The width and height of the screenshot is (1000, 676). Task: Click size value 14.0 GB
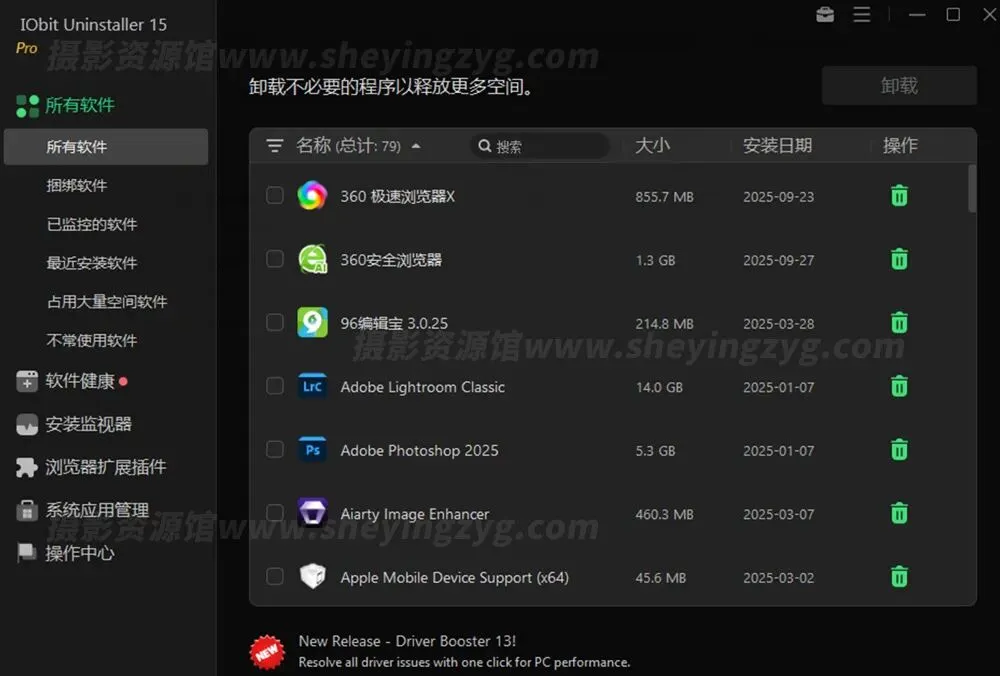tap(659, 387)
